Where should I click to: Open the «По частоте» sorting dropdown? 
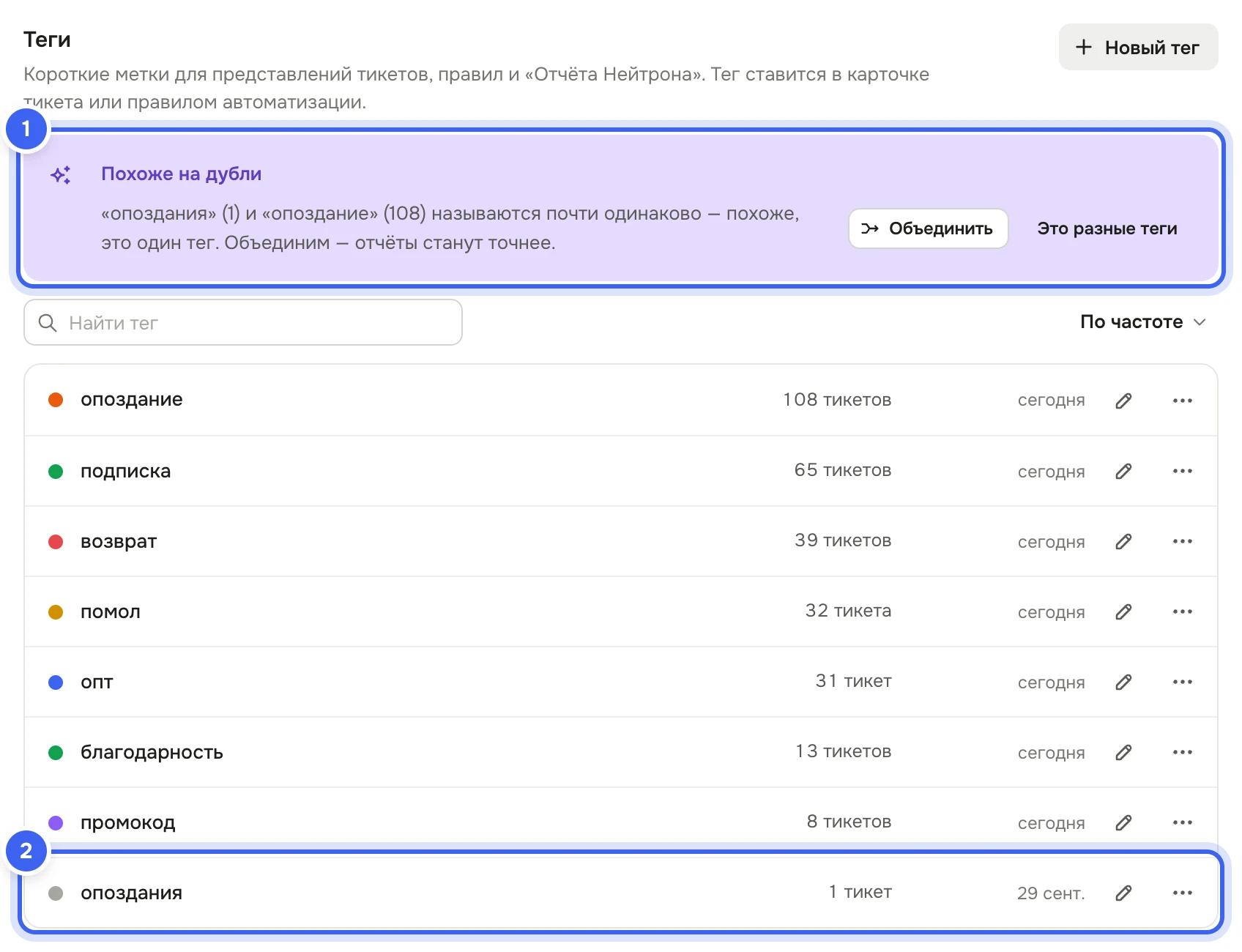pos(1142,322)
